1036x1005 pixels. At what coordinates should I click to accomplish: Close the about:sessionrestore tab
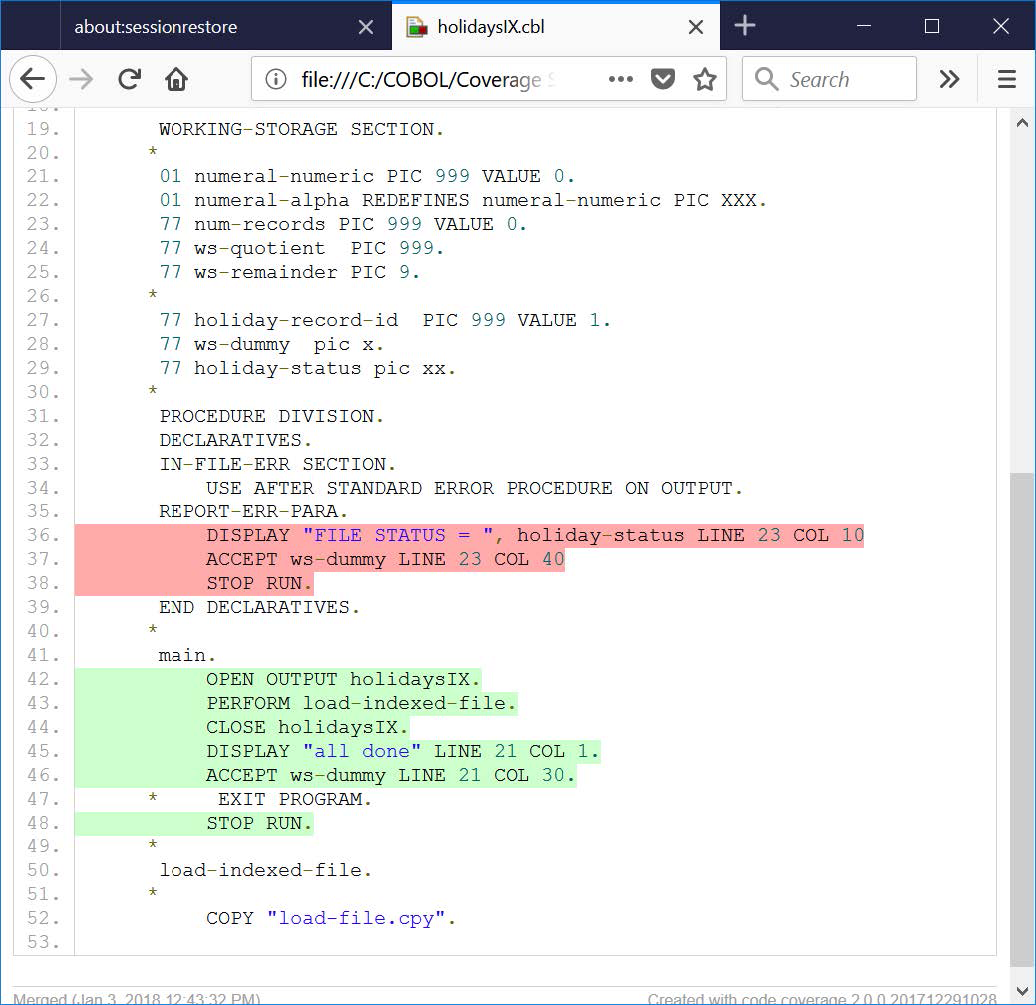point(366,28)
